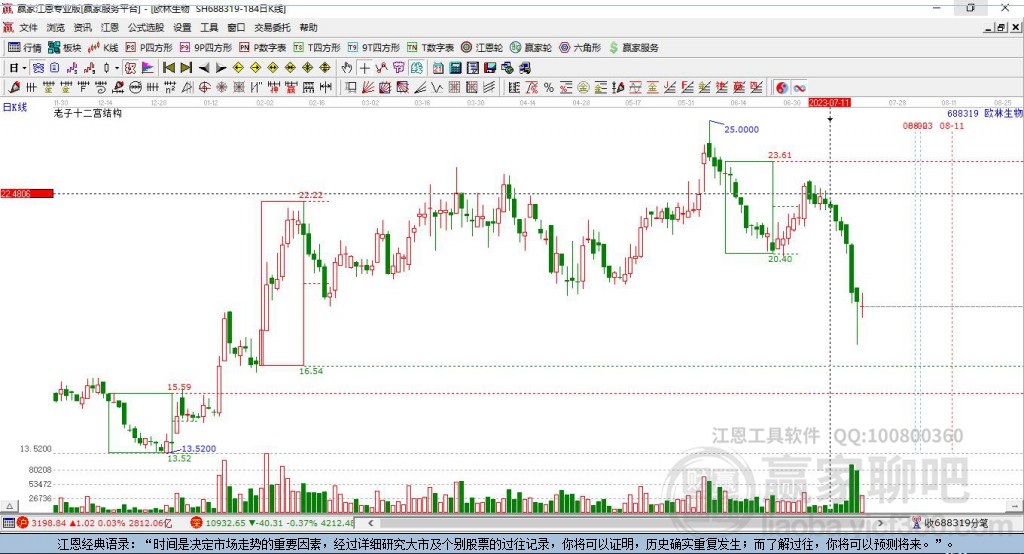Image resolution: width=1024 pixels, height=554 pixels.
Task: Click the yellow left-right arrow diamond
Action: (273, 68)
